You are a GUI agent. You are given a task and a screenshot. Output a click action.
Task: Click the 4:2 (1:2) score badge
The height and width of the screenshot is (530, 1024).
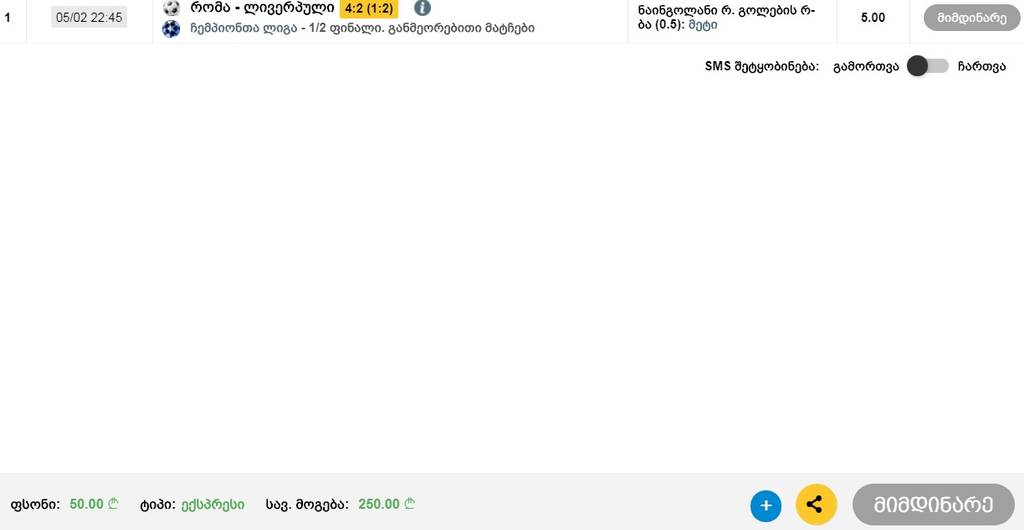tap(369, 8)
